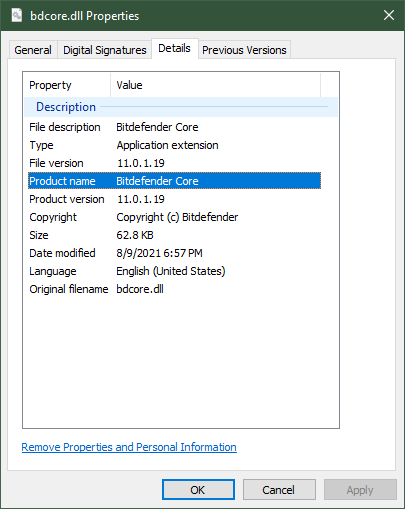The image size is (405, 509).
Task: Click the Apply button
Action: pyautogui.click(x=360, y=490)
